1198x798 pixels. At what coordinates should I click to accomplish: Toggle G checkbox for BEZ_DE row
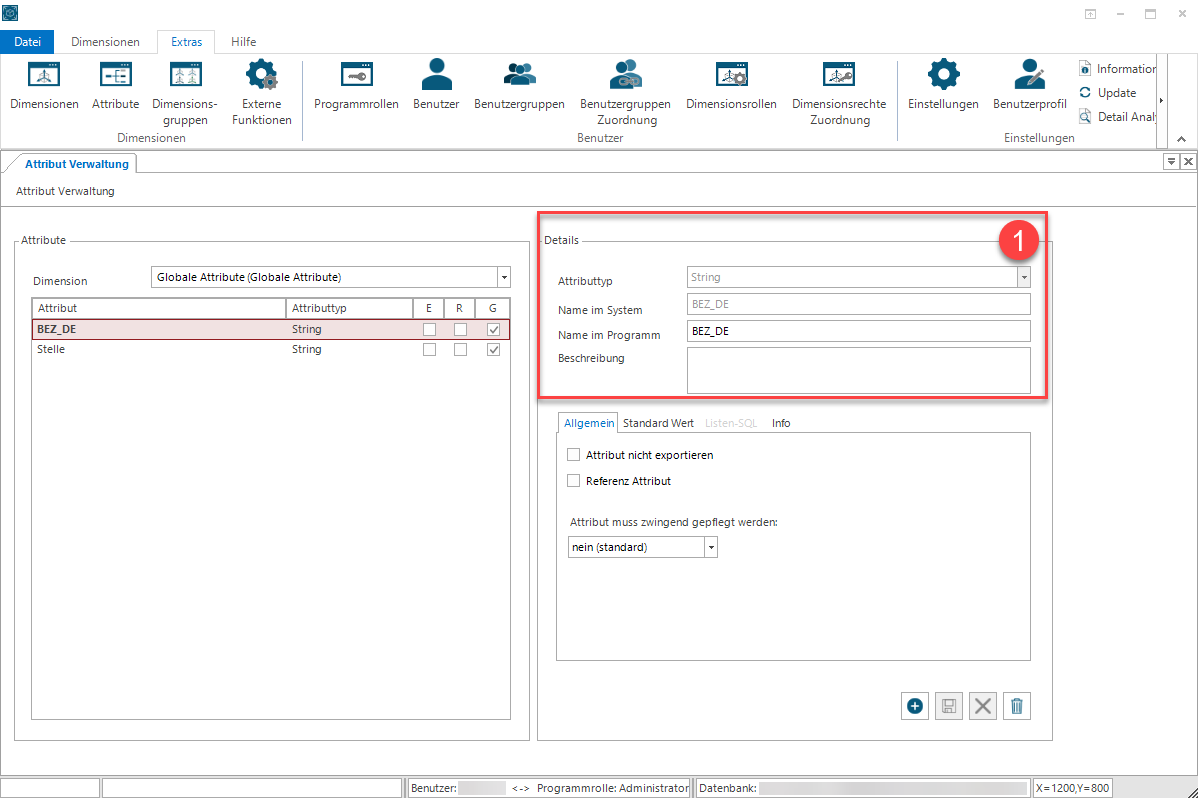point(494,329)
